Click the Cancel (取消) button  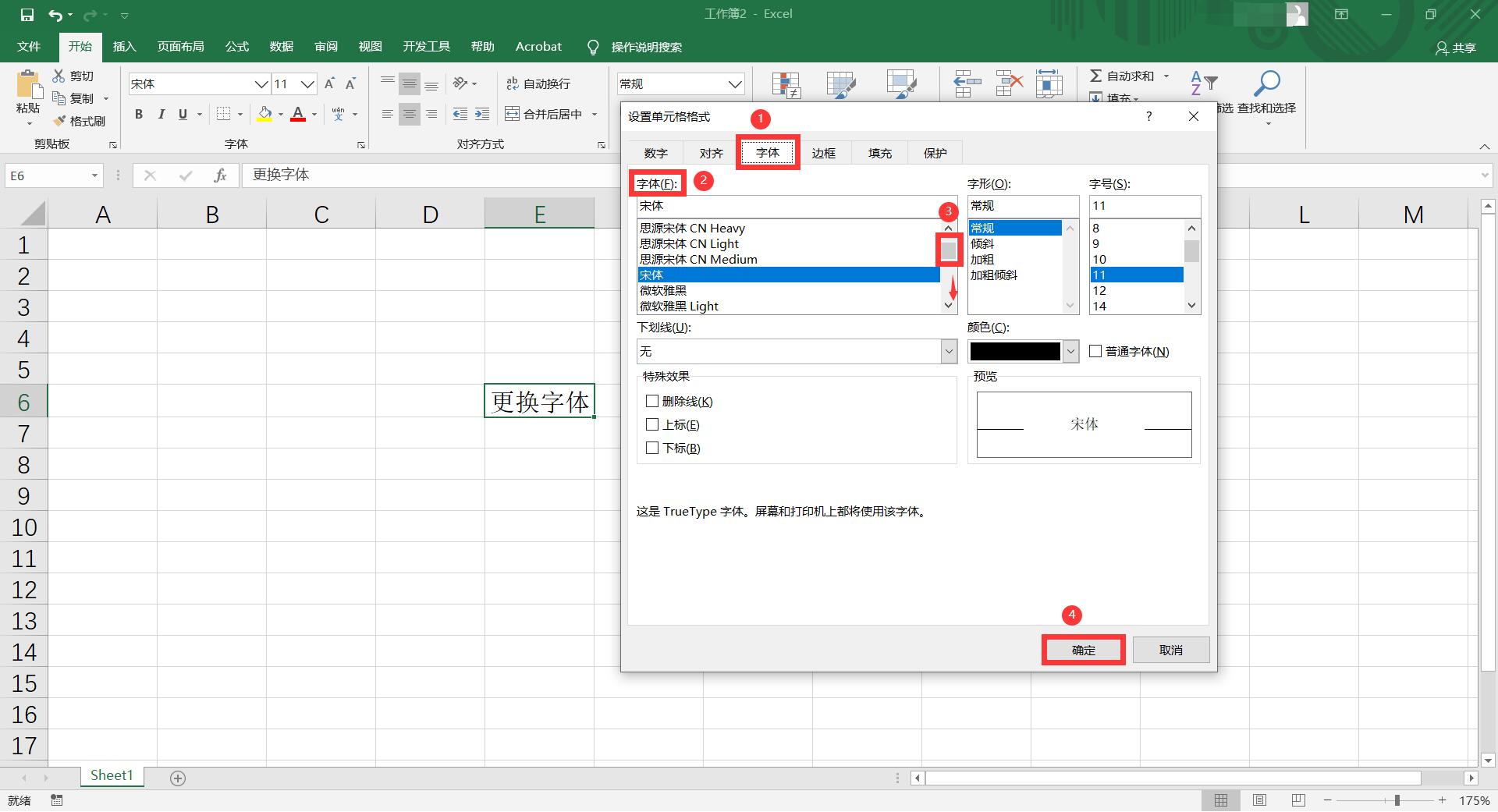1171,650
